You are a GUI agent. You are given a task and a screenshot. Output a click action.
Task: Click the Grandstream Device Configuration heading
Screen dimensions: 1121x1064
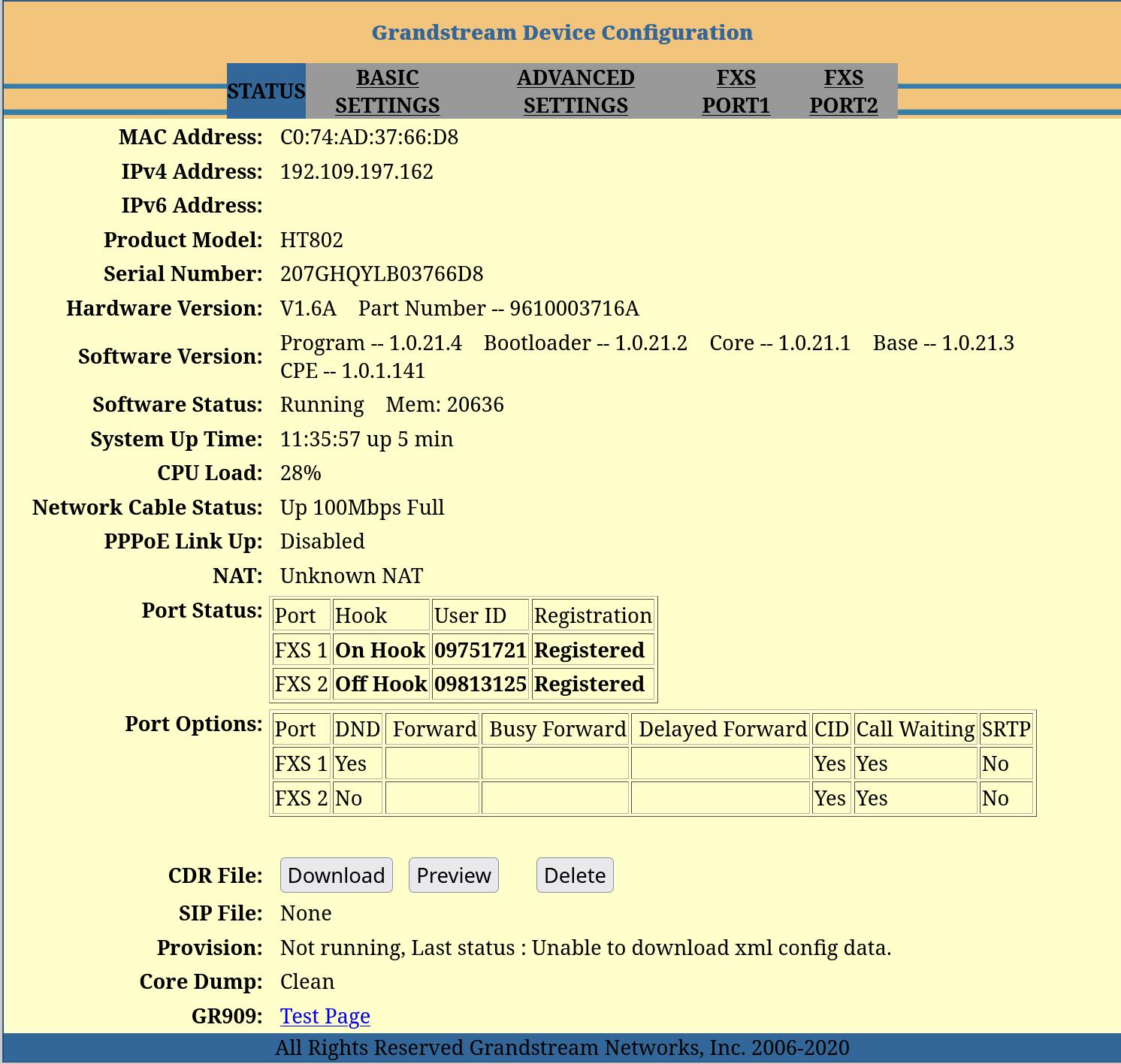tap(562, 33)
